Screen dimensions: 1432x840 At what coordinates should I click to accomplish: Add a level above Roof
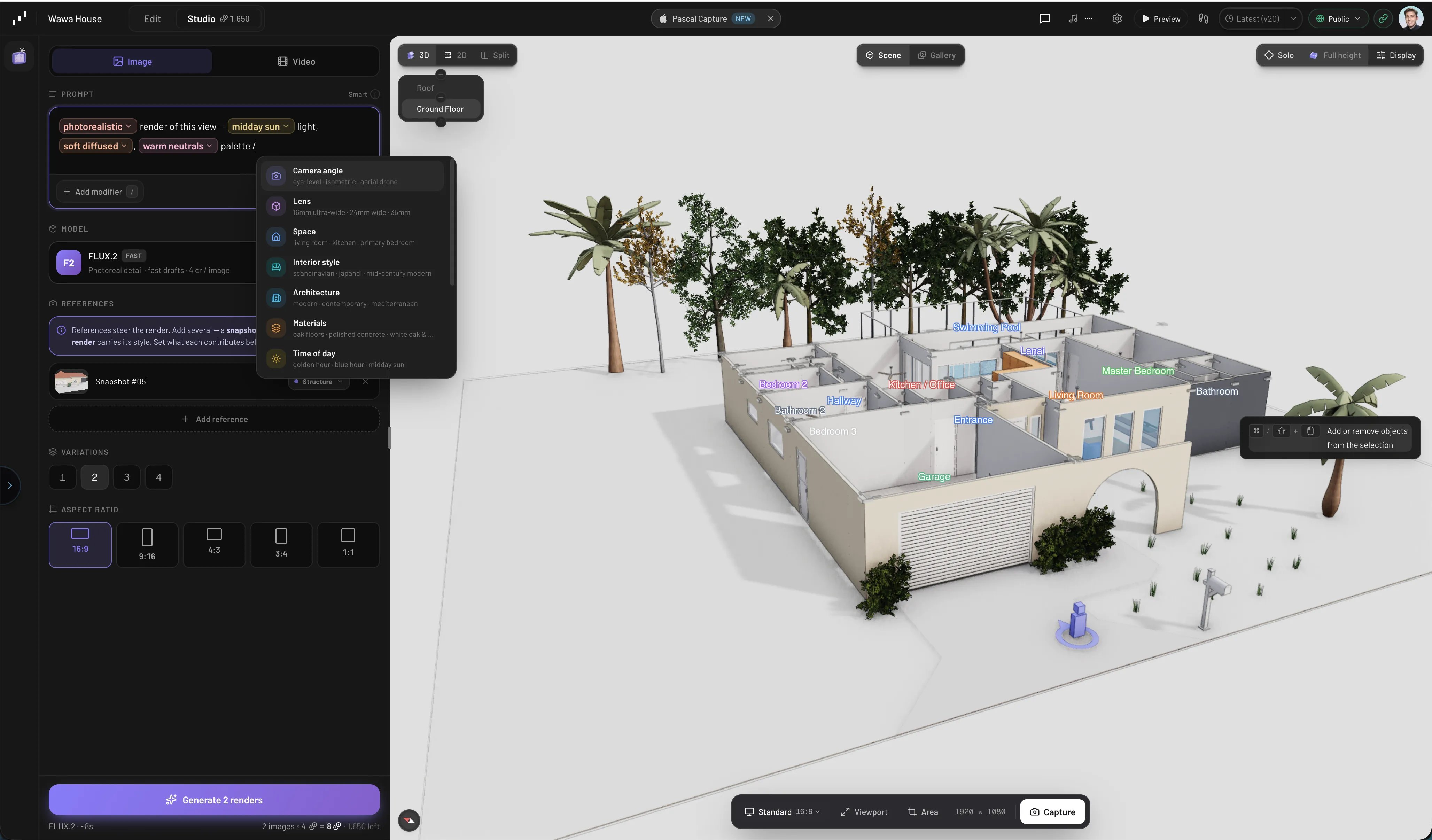(441, 75)
